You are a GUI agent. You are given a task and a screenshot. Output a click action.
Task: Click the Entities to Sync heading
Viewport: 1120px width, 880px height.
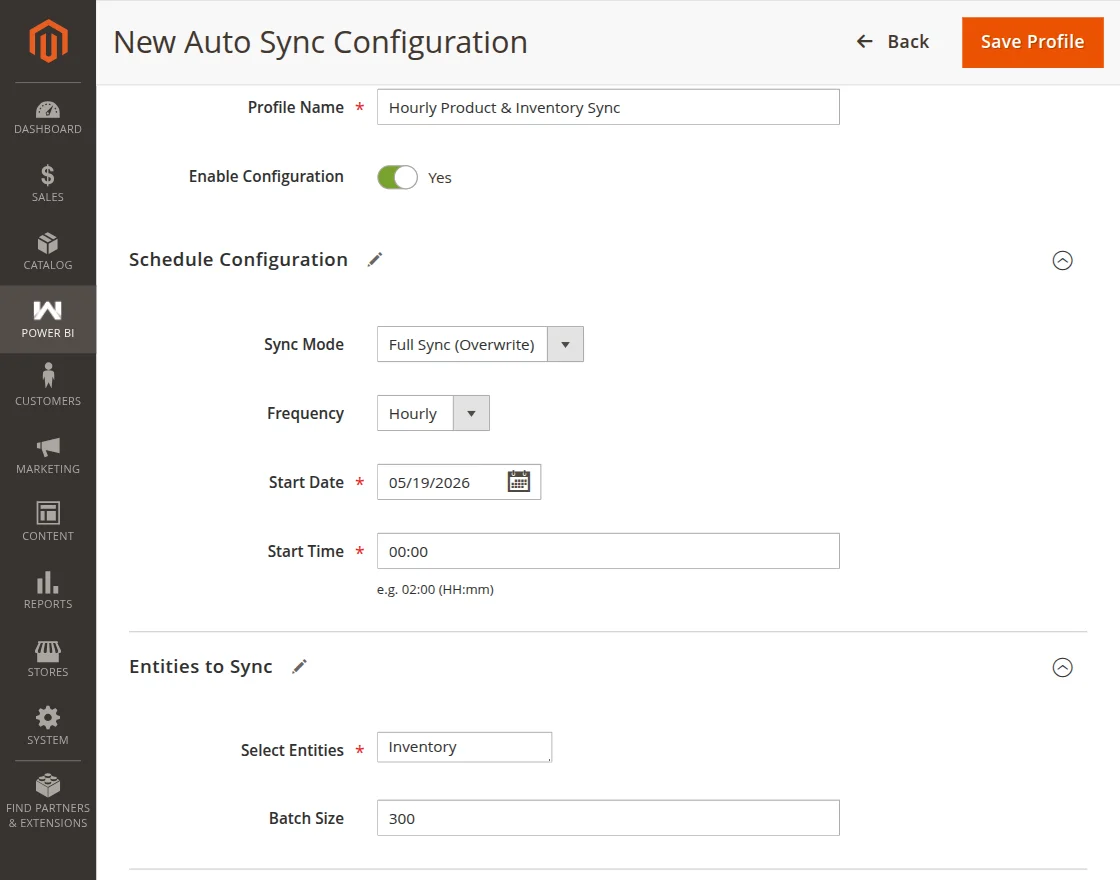(x=201, y=666)
